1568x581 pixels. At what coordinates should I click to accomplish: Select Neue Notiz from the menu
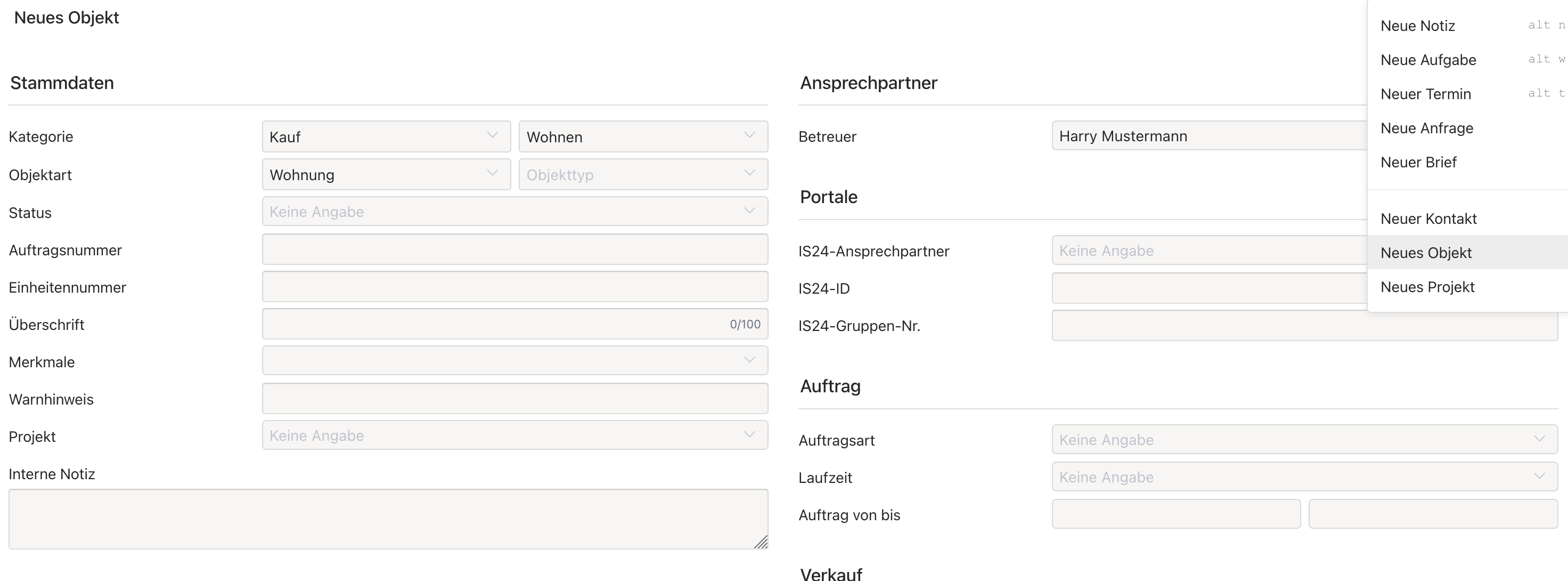tap(1467, 26)
